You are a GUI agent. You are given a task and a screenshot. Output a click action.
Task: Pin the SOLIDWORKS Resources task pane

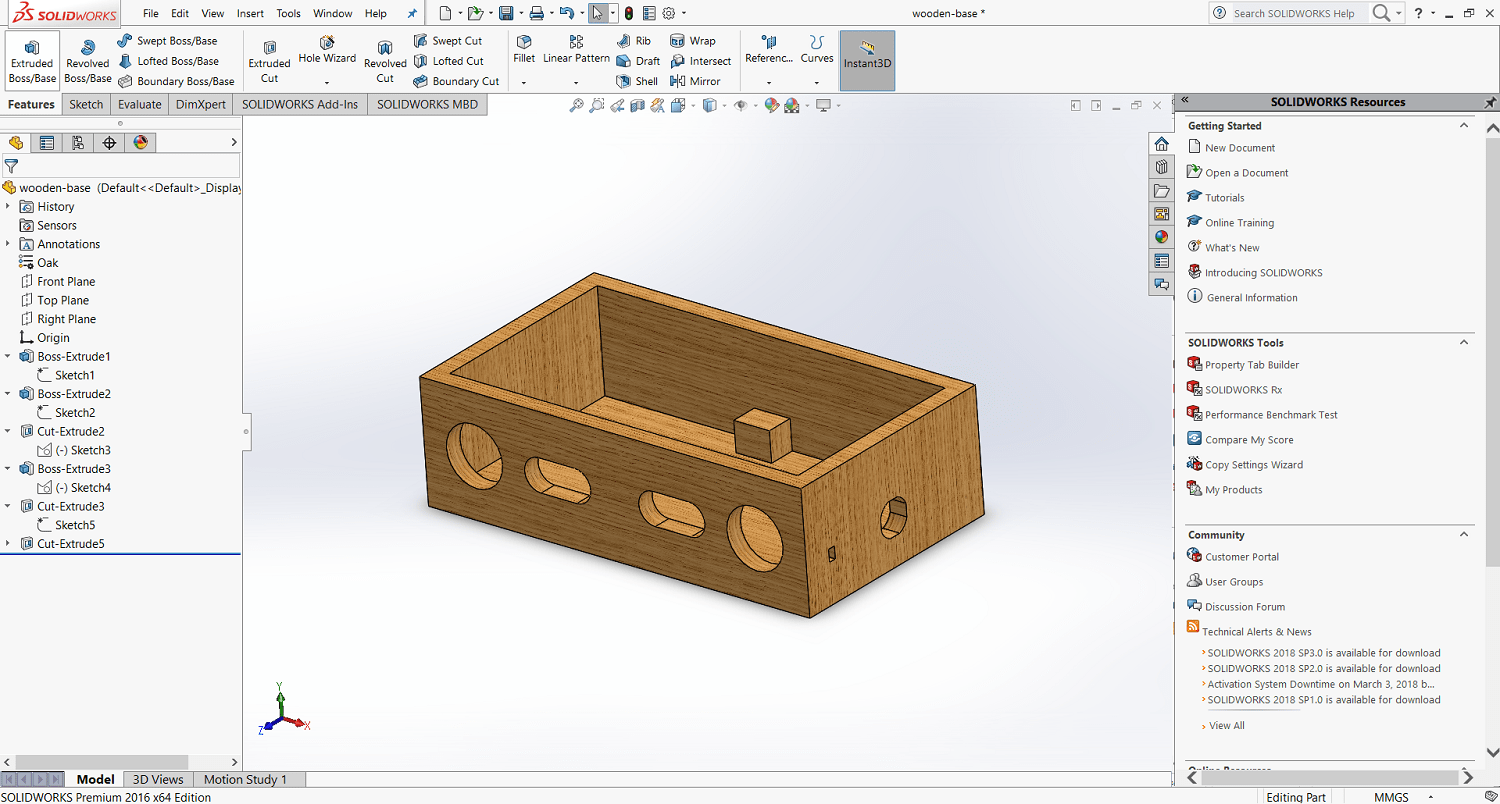pyautogui.click(x=1490, y=102)
